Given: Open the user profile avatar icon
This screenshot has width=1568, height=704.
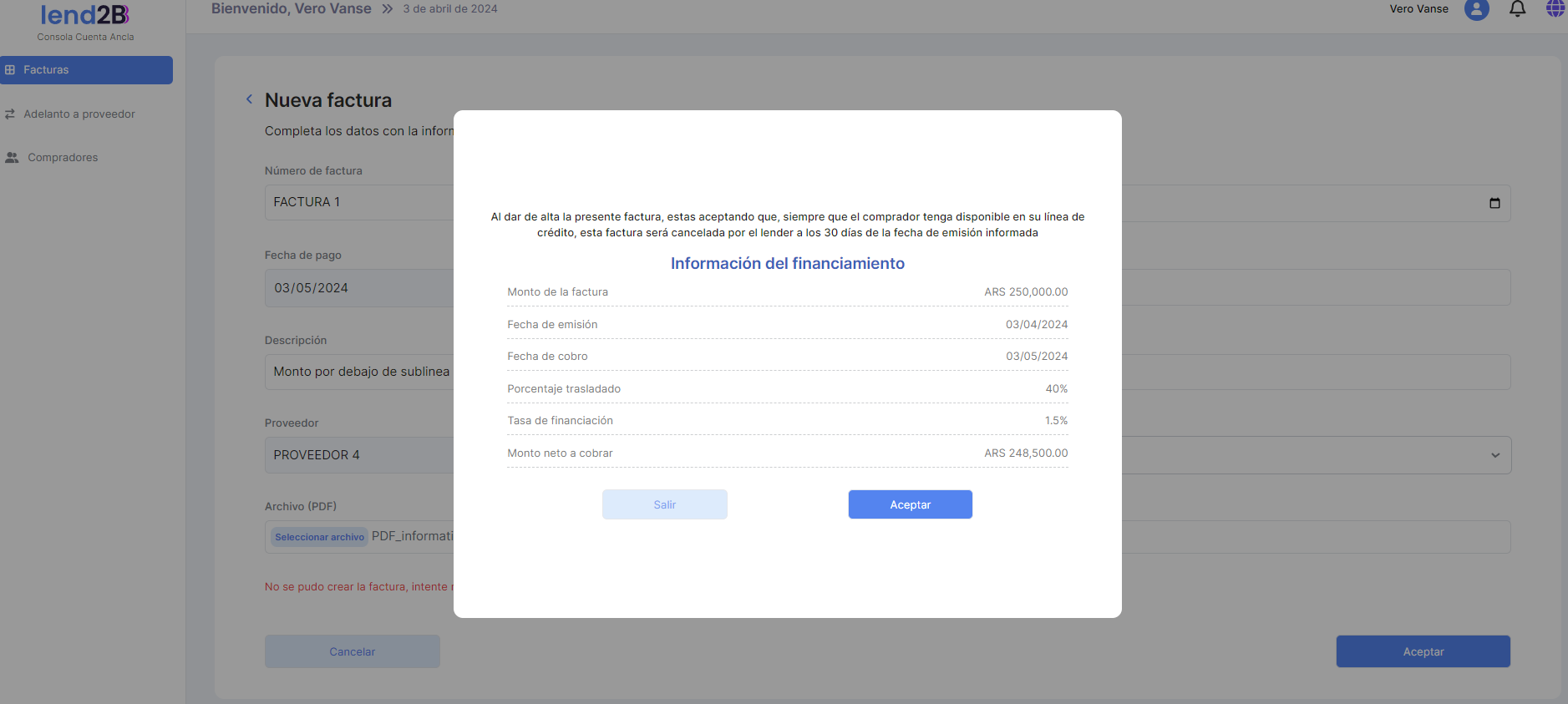Looking at the screenshot, I should tap(1476, 9).
